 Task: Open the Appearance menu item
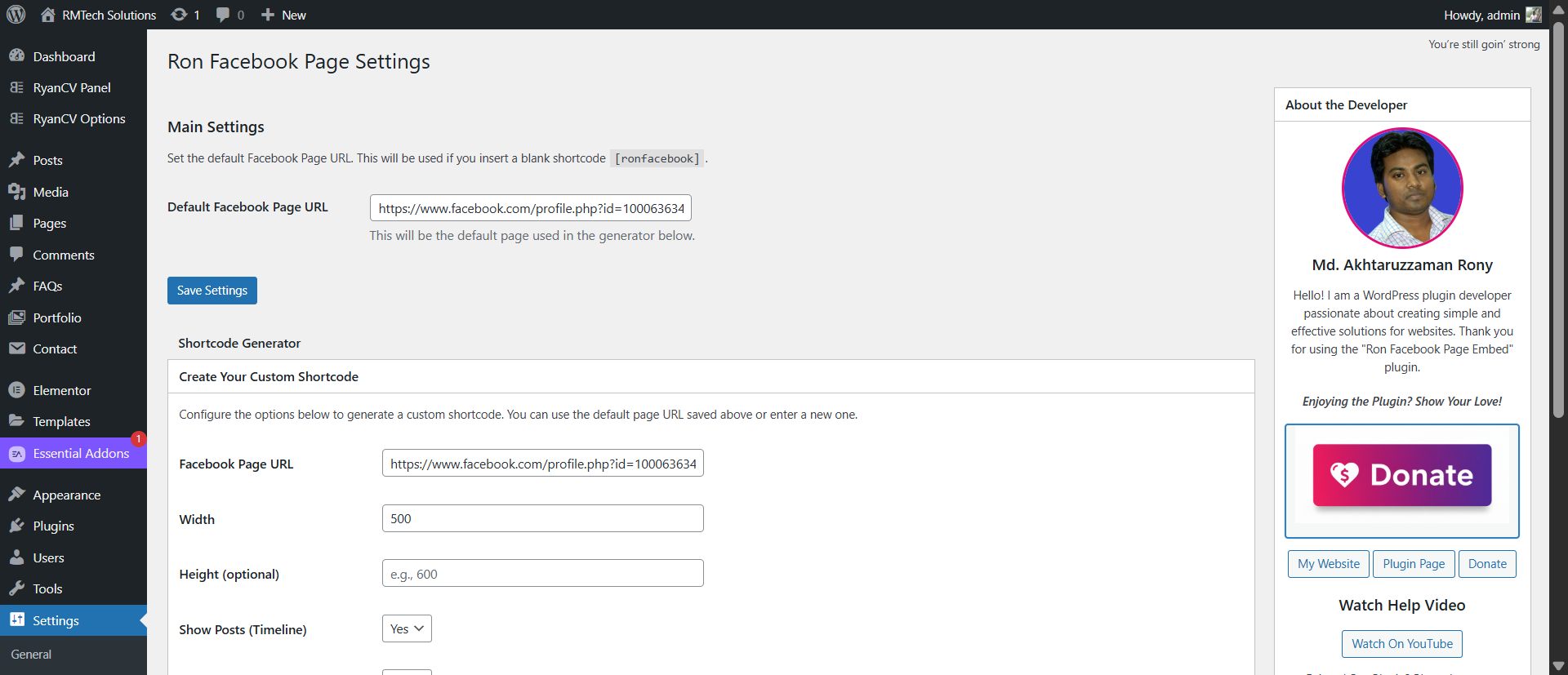click(x=67, y=495)
